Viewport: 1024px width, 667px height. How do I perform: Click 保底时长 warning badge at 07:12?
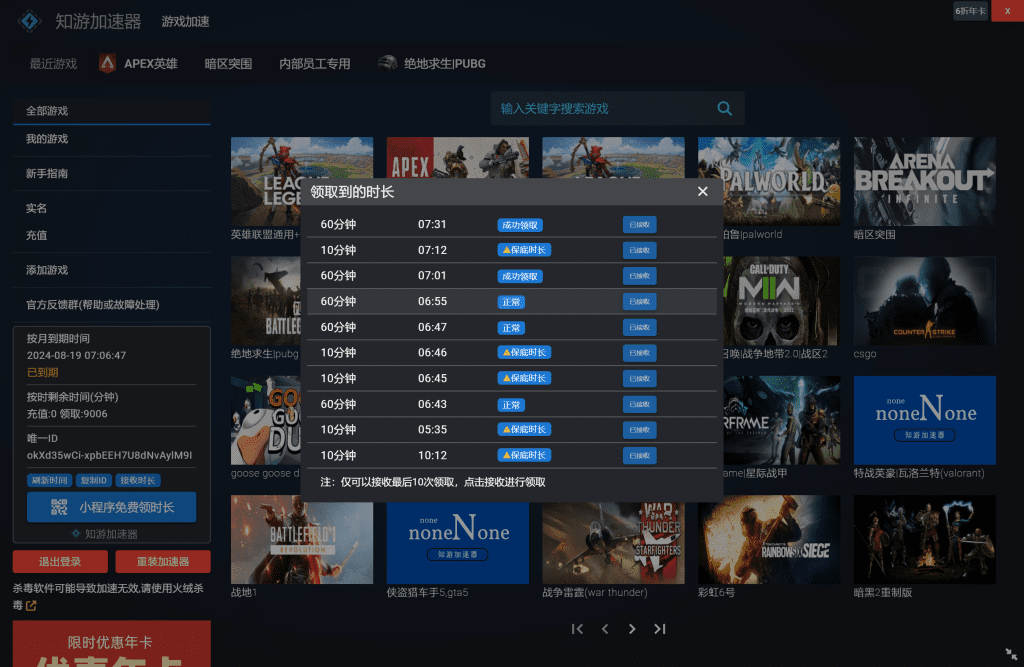click(524, 250)
